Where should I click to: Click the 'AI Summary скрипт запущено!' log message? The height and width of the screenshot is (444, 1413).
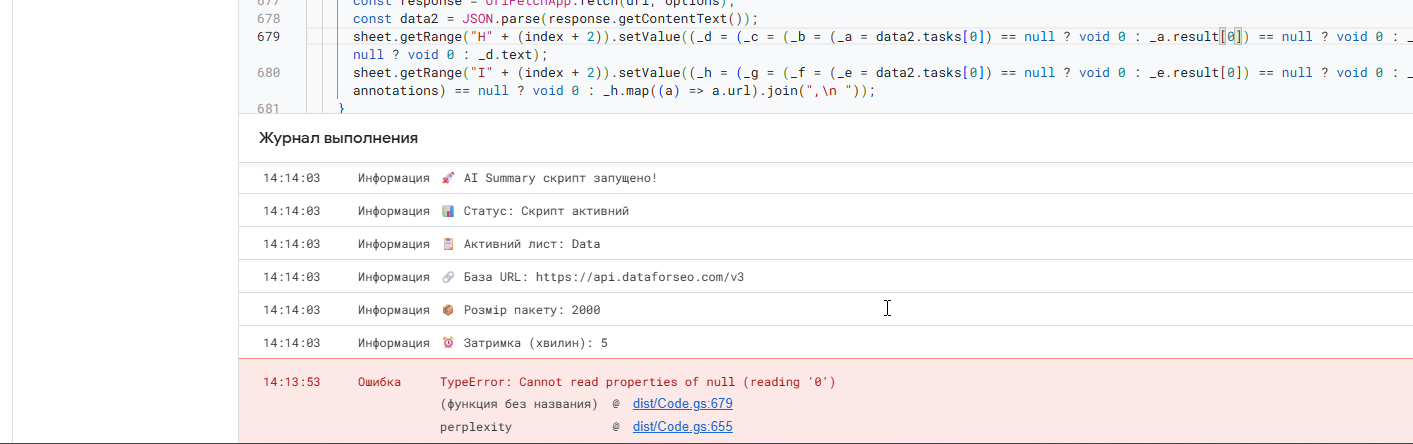(x=560, y=178)
